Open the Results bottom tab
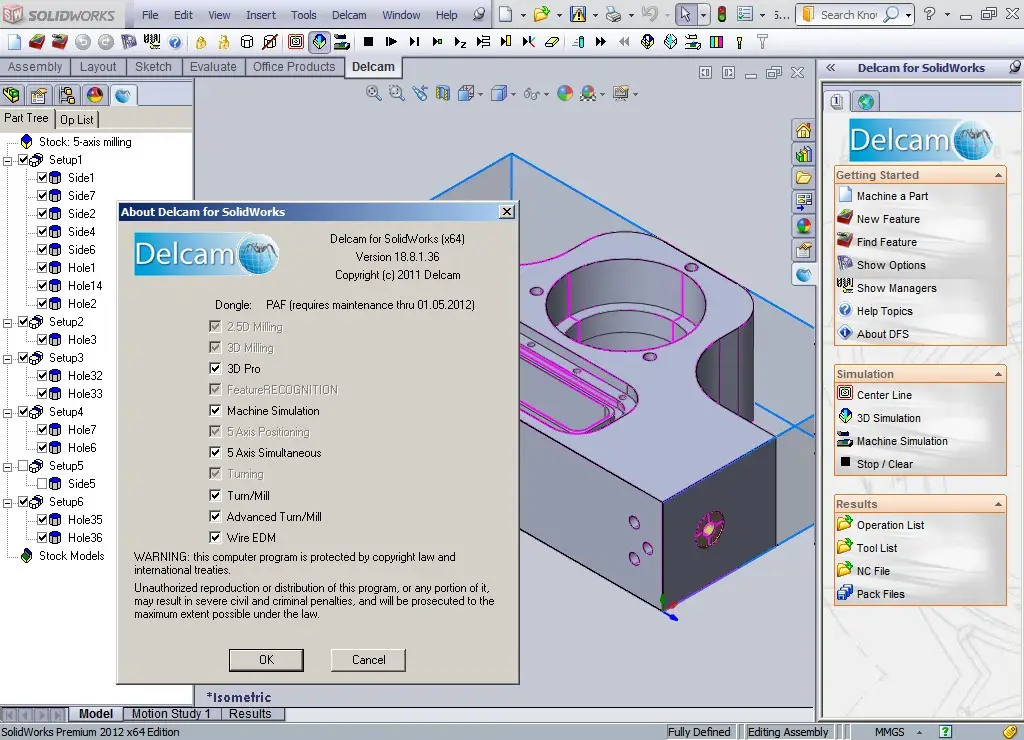Viewport: 1024px width, 740px height. point(250,714)
